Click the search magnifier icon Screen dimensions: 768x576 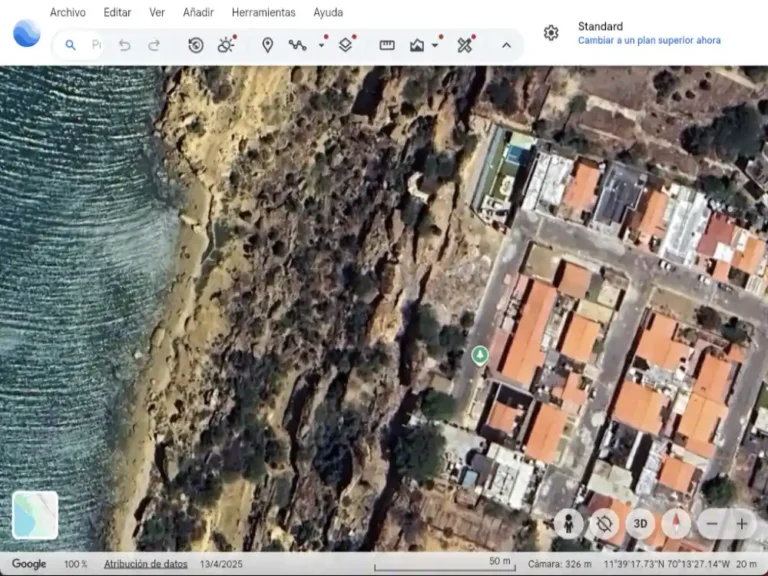71,45
